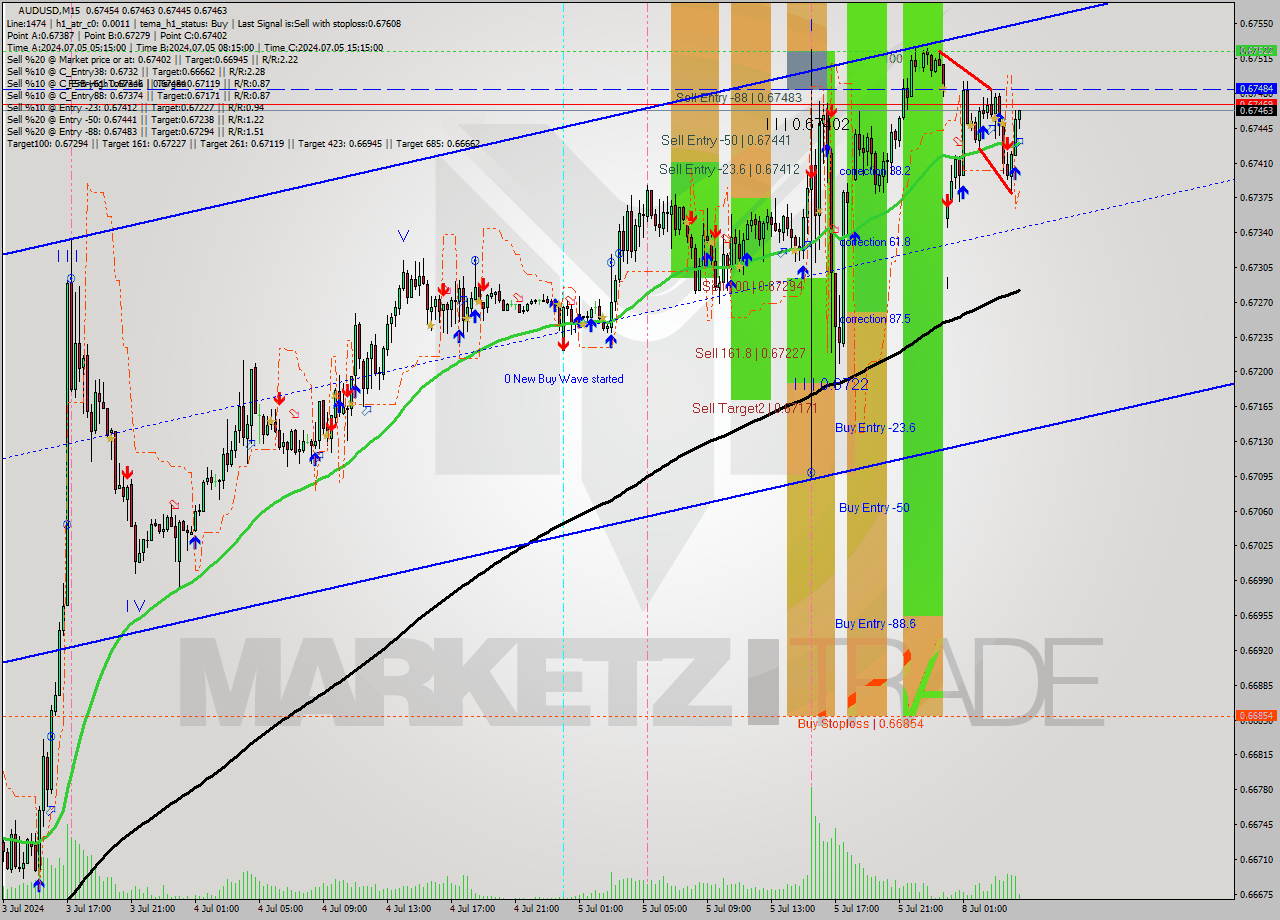Click the '5 Jul 01:00' time axis label

click(601, 909)
